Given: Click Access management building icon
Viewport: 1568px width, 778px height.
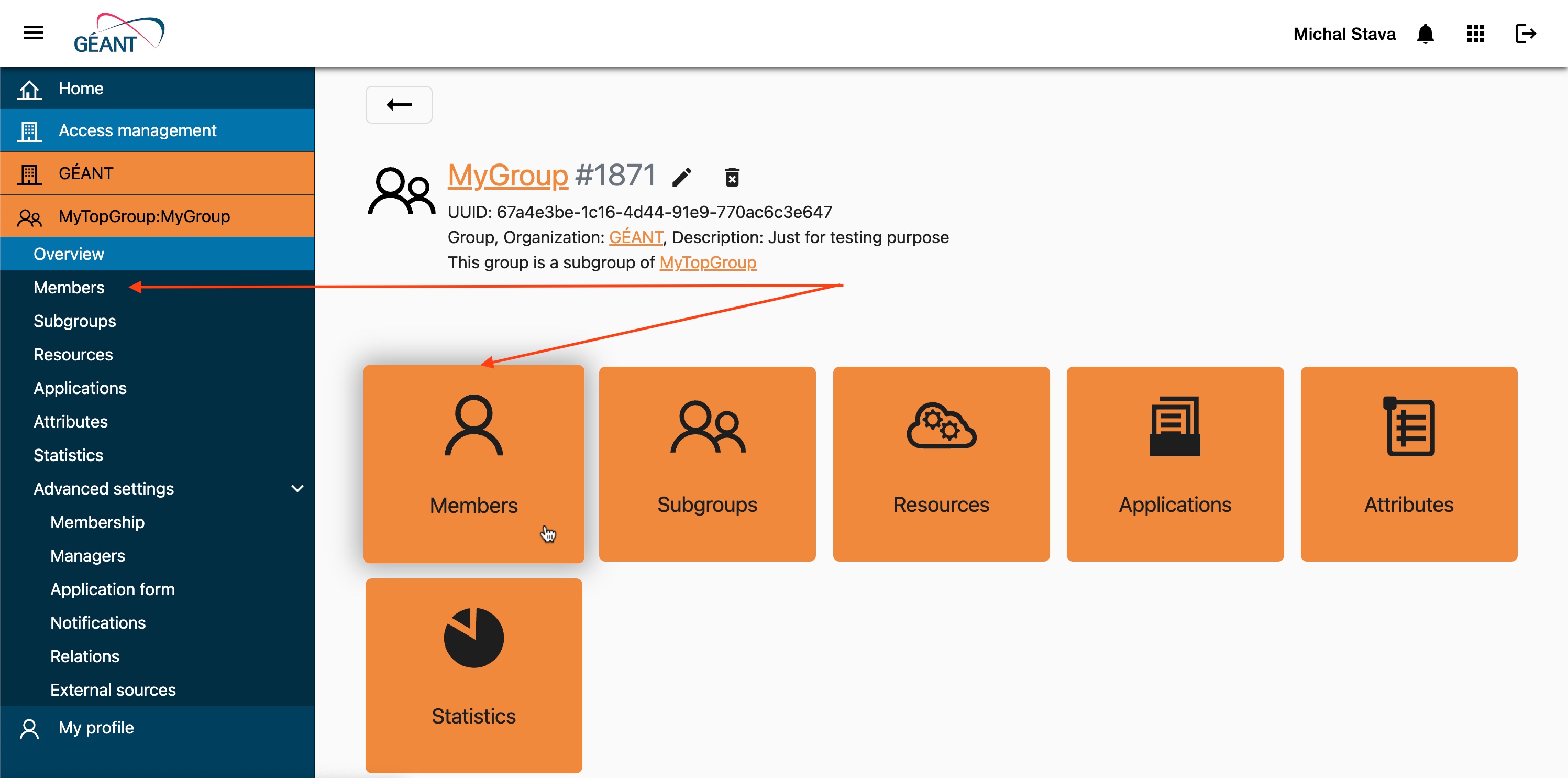Looking at the screenshot, I should click(29, 131).
